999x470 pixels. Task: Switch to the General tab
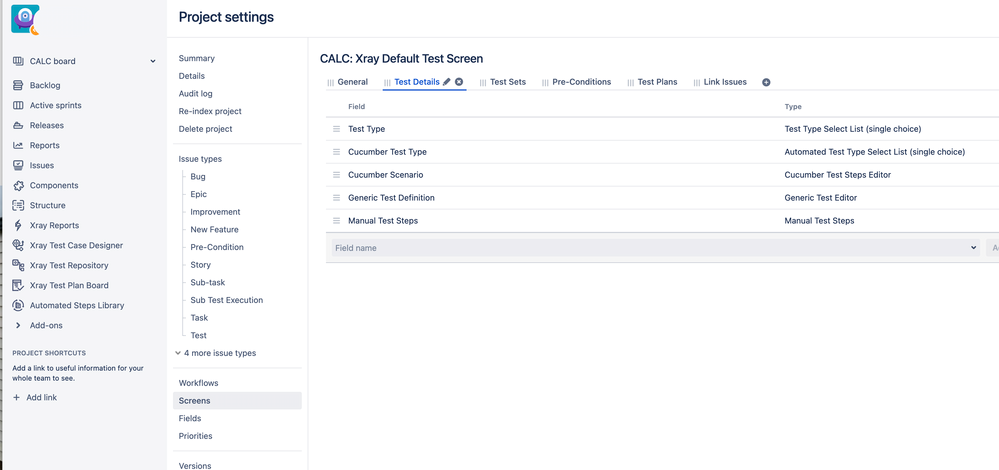(x=352, y=82)
